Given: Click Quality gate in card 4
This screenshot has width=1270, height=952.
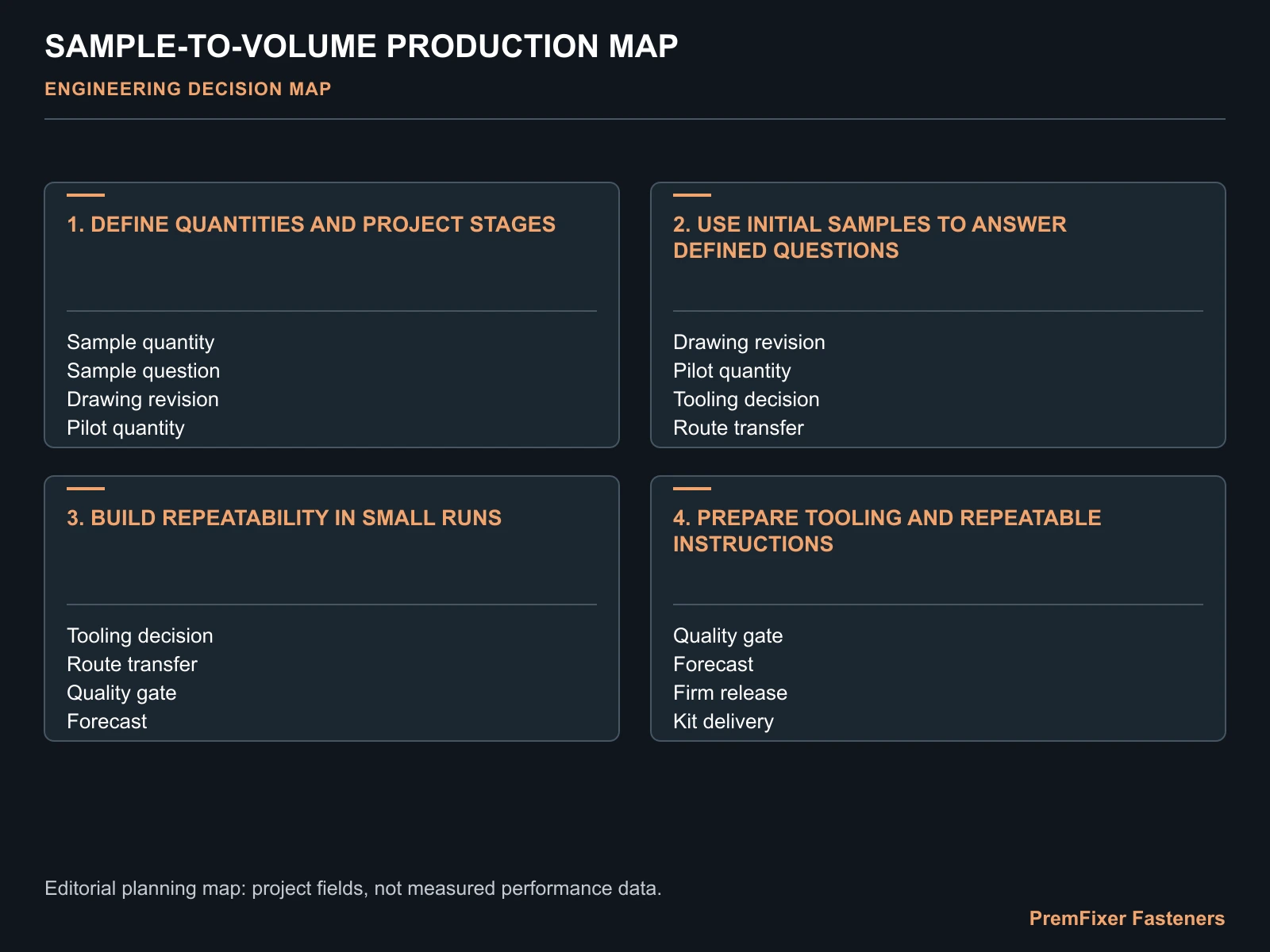Looking at the screenshot, I should 728,635.
